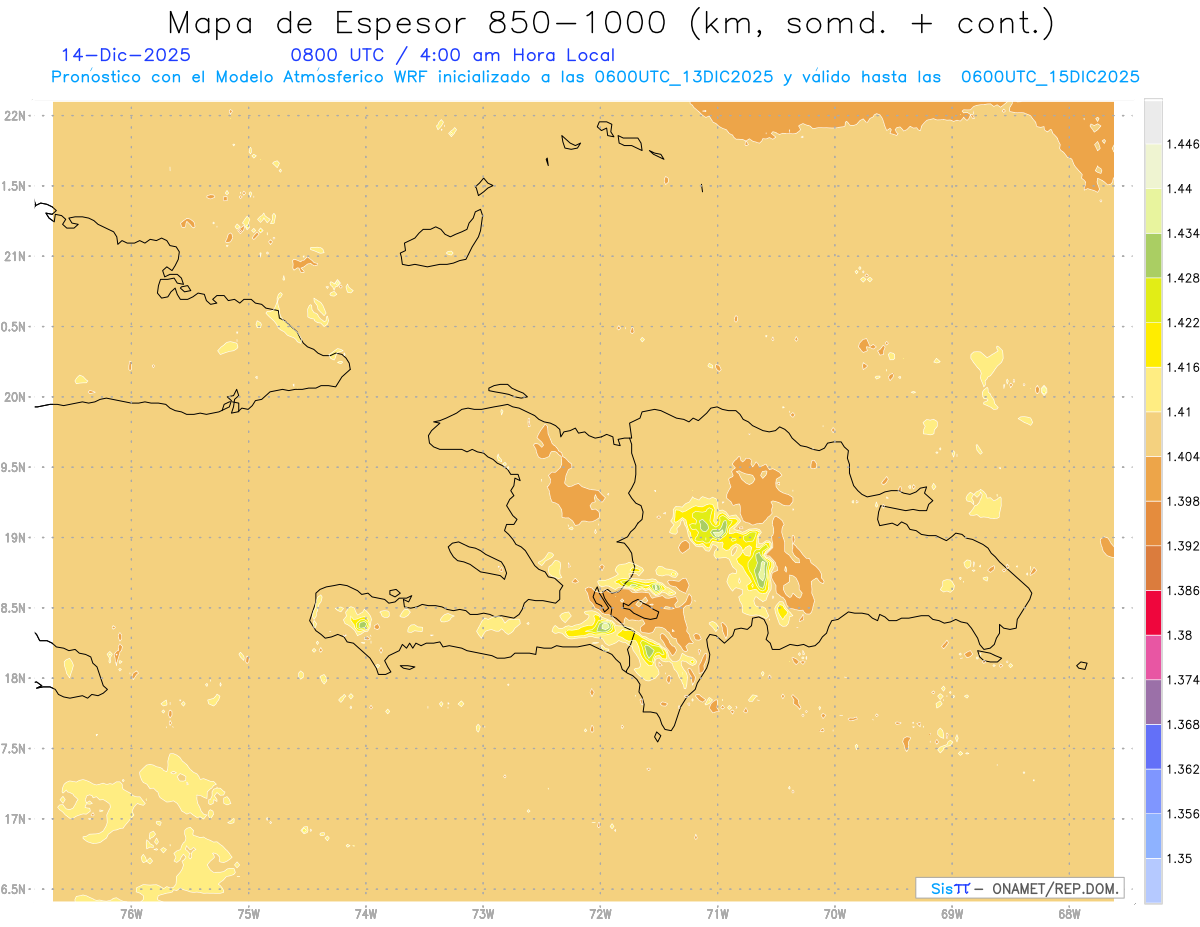Click the 'Pronostico con el Modelo Atmosferico WRF' line
The image size is (1200, 927).
pyautogui.click(x=595, y=76)
